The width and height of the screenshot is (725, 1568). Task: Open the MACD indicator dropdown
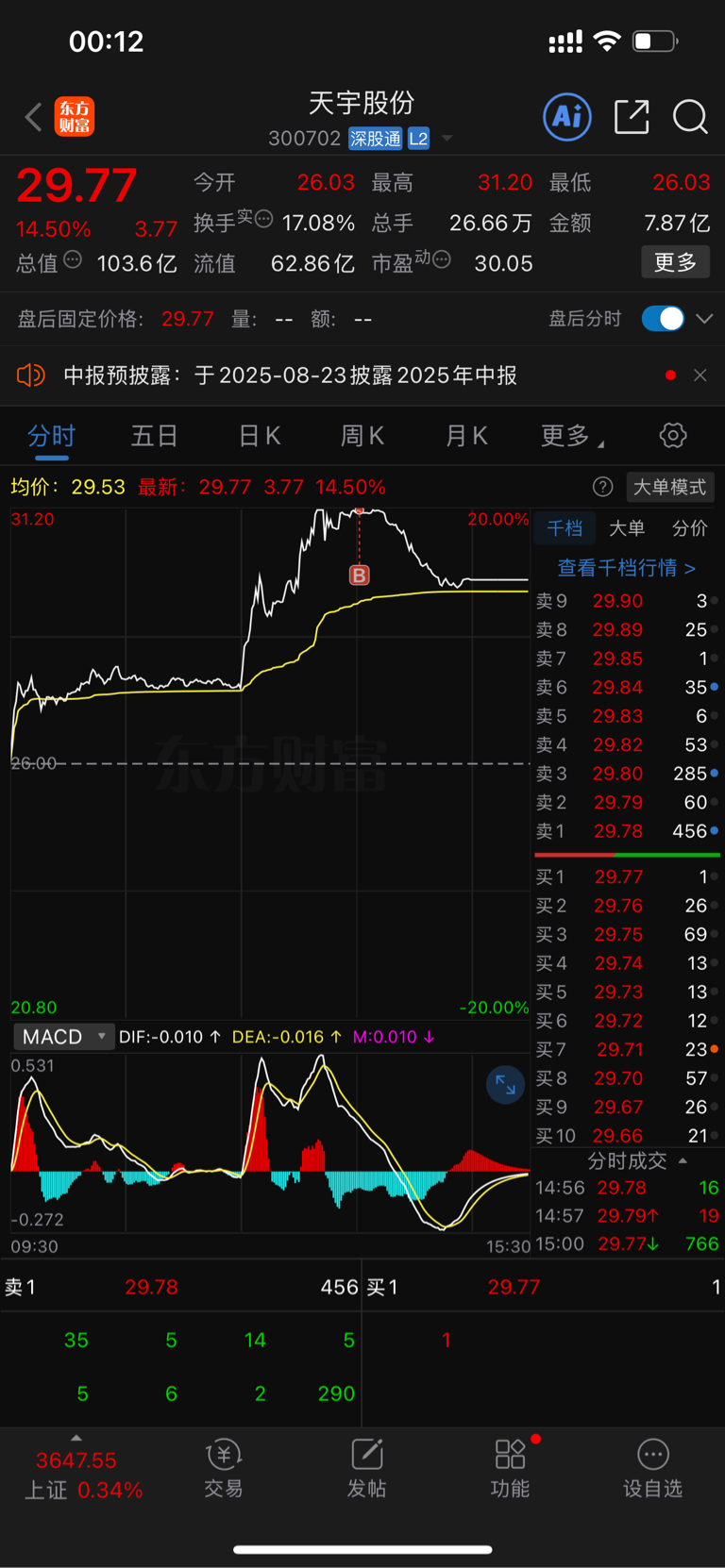point(64,1037)
